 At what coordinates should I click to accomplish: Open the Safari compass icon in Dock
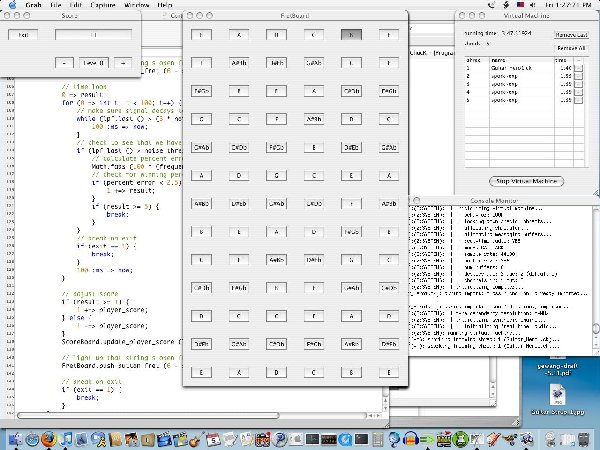[x=32, y=439]
